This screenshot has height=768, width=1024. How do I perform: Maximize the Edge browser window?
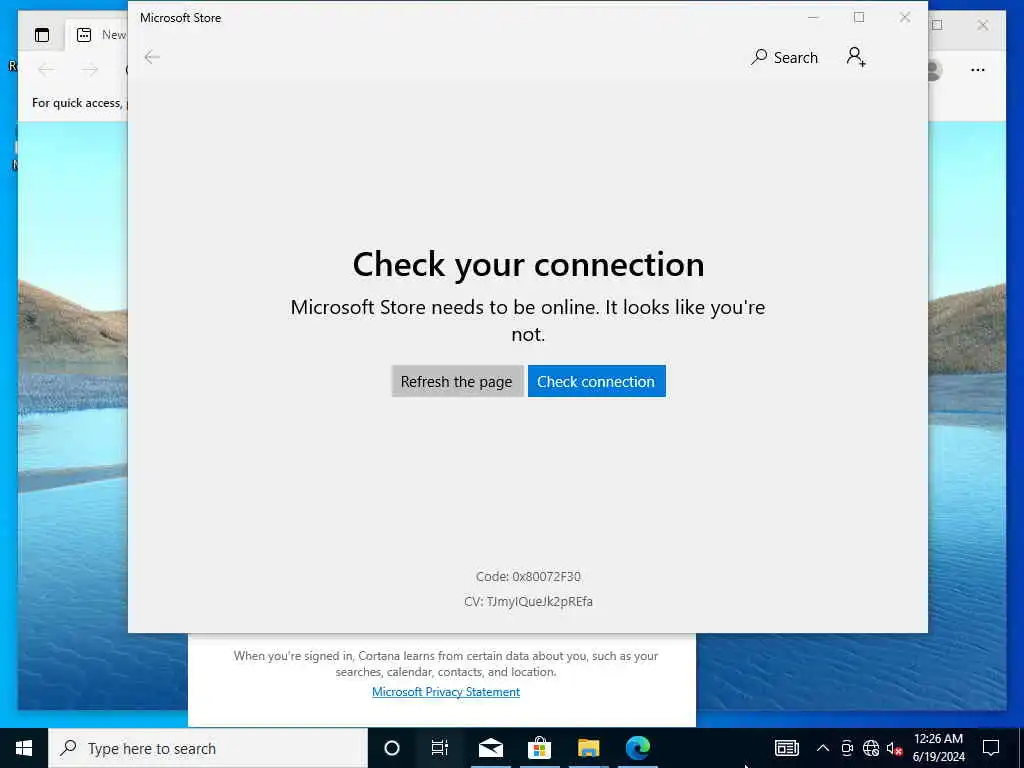point(938,25)
